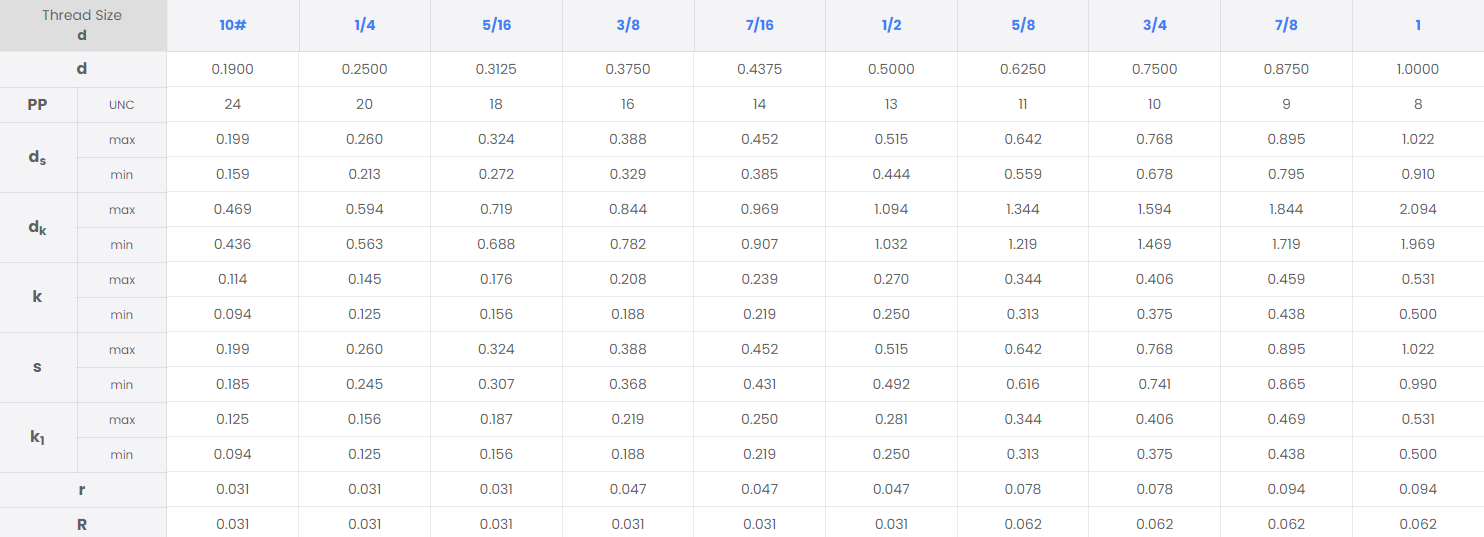The width and height of the screenshot is (1484, 537).
Task: Click s min value 0.368
Action: [628, 384]
